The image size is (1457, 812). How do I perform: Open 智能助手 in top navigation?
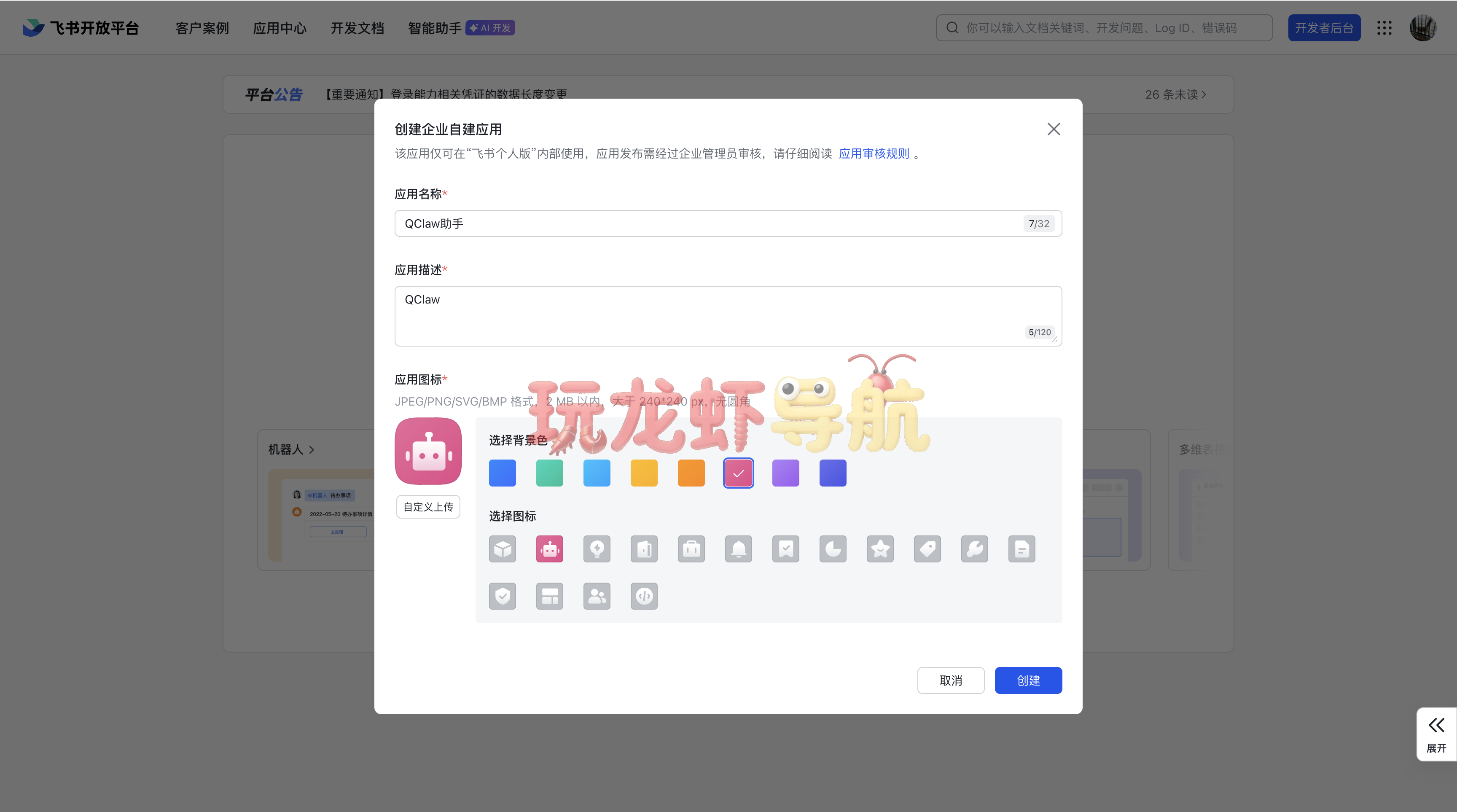434,28
